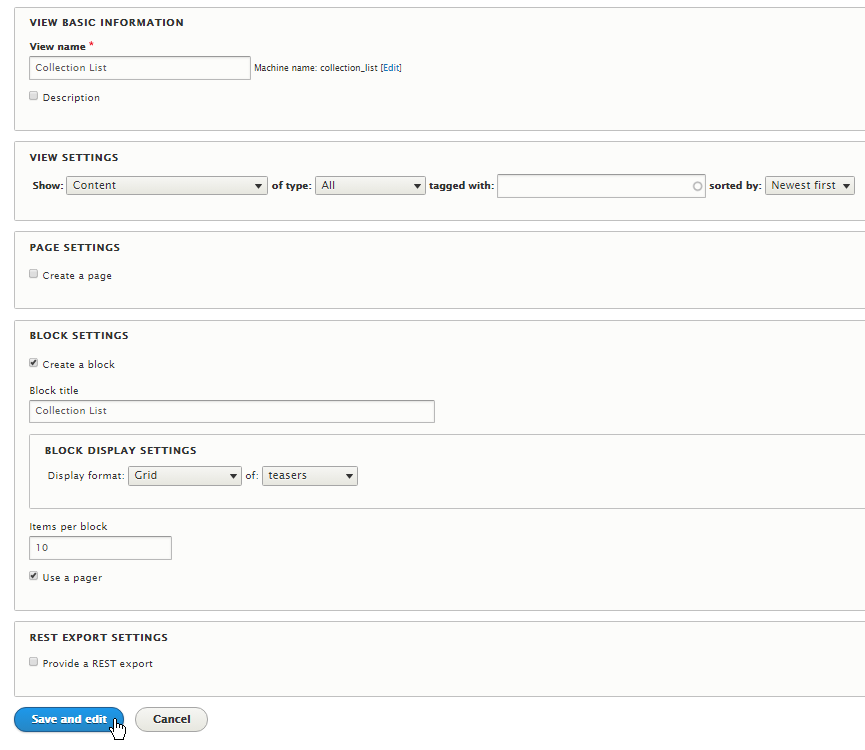
Task: Open the Display format Grid dropdown
Action: tap(184, 475)
